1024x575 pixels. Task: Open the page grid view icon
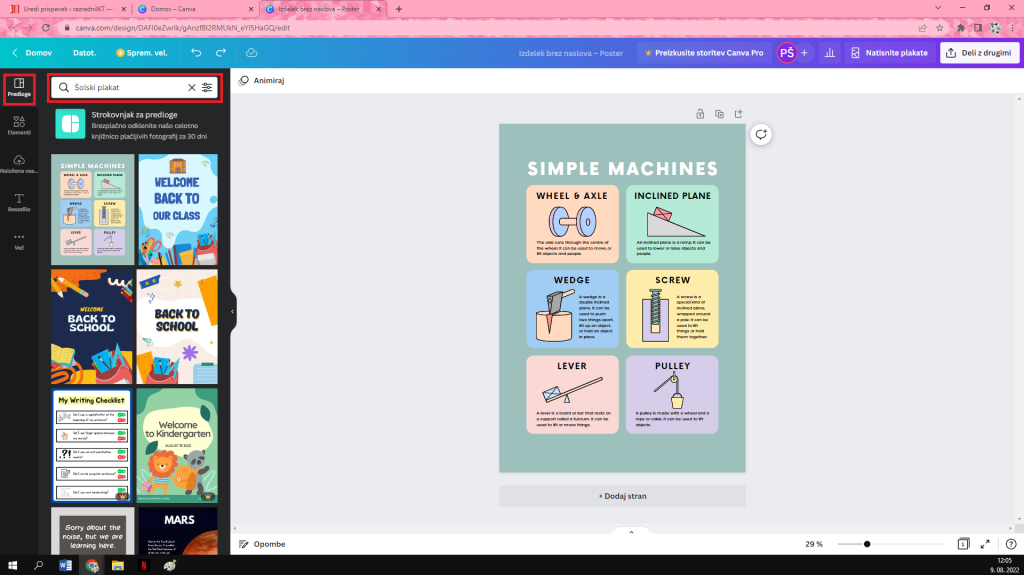[963, 544]
